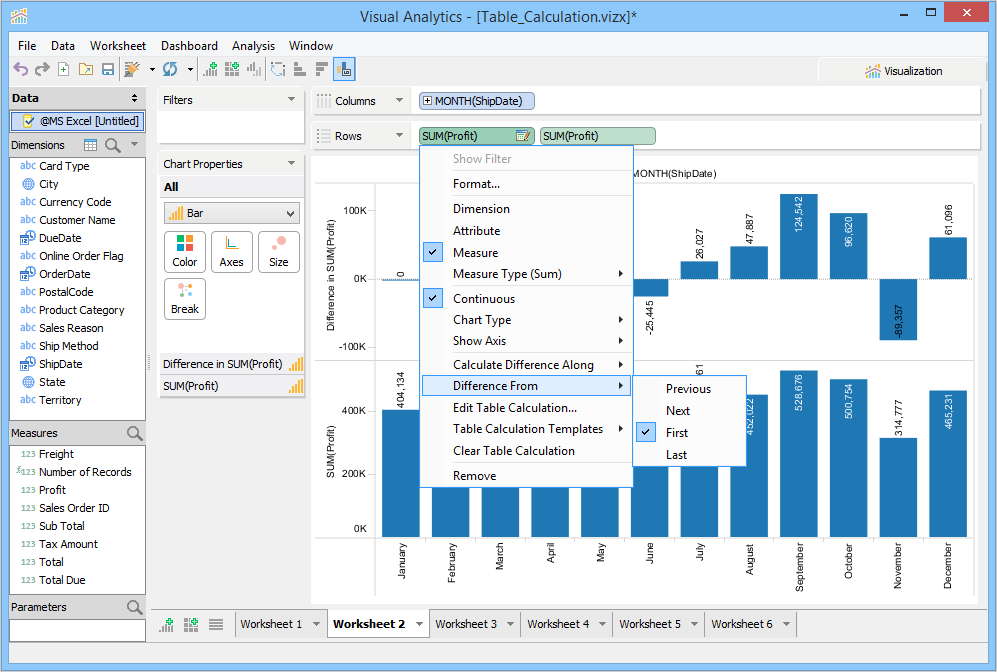The height and width of the screenshot is (672, 997).
Task: Click the greyed bar chart toolbar icon
Action: pos(254,69)
